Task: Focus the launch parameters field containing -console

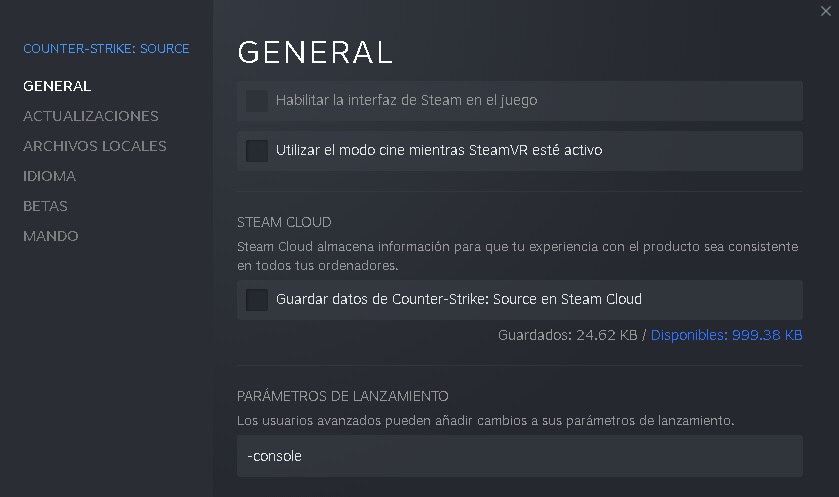Action: point(520,456)
